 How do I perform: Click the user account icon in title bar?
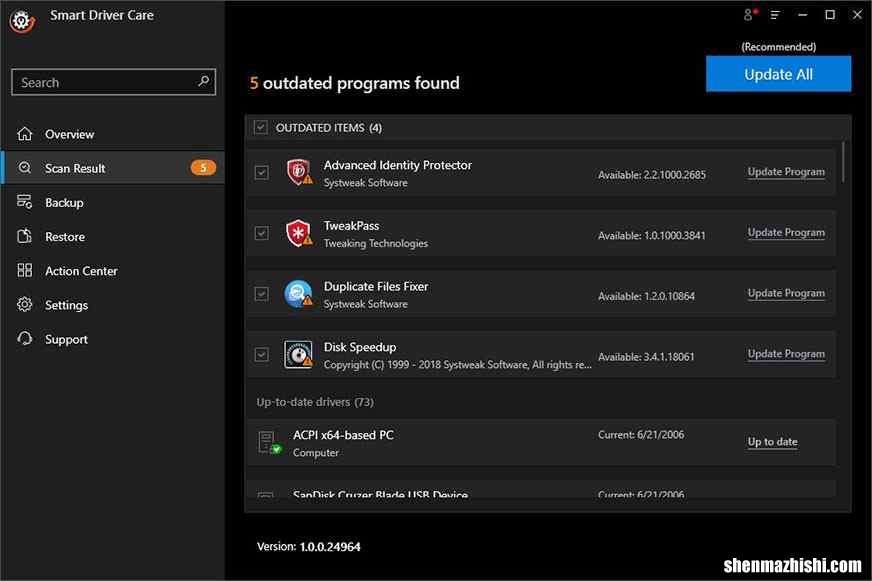(750, 14)
